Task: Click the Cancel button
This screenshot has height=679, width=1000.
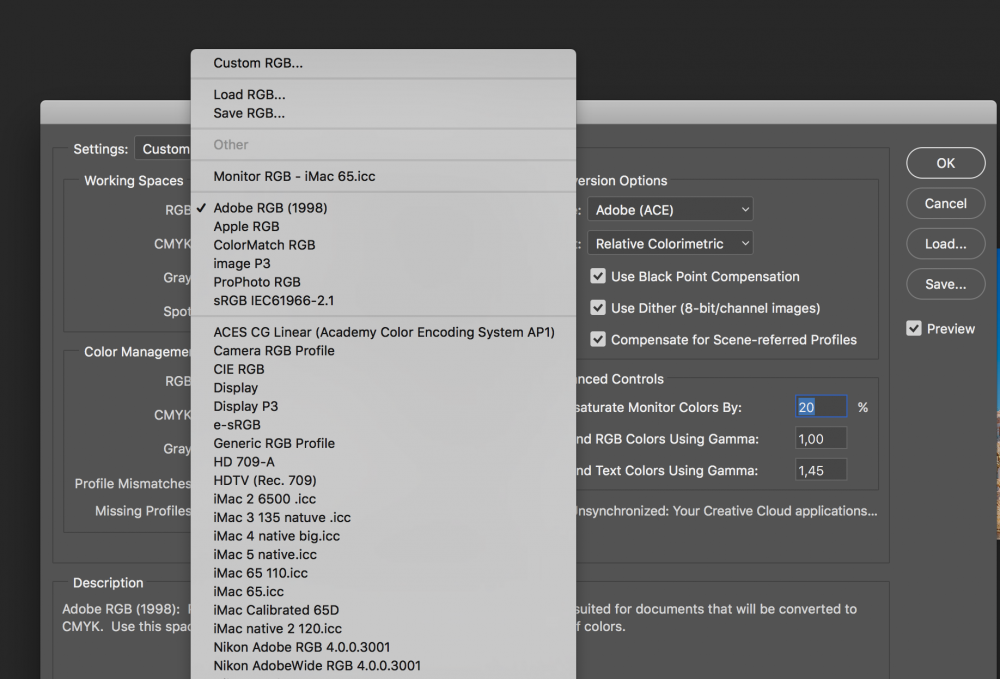Action: point(945,203)
